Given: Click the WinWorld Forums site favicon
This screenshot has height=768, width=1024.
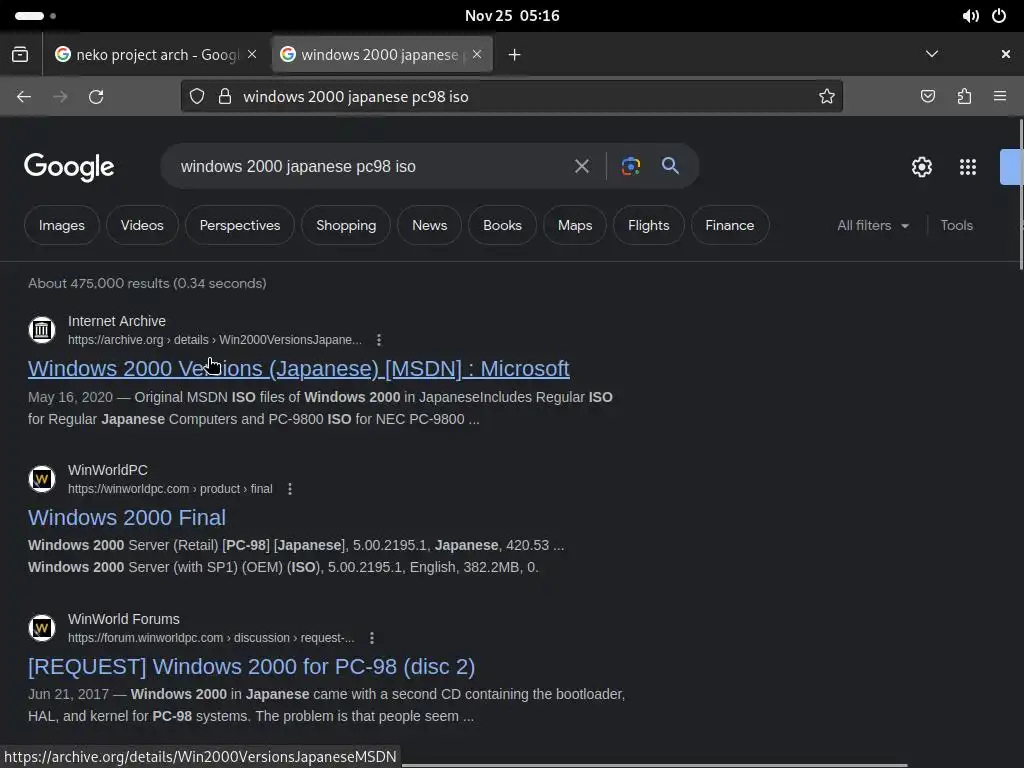Looking at the screenshot, I should [x=42, y=628].
